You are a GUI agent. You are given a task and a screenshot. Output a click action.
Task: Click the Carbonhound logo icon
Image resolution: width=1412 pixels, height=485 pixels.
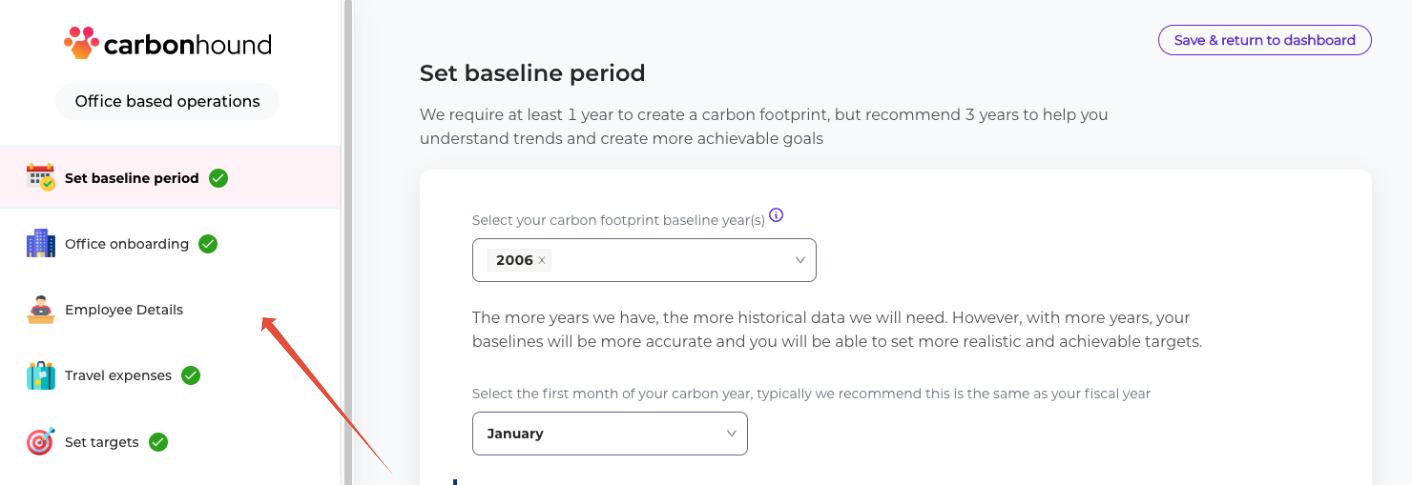(x=81, y=43)
